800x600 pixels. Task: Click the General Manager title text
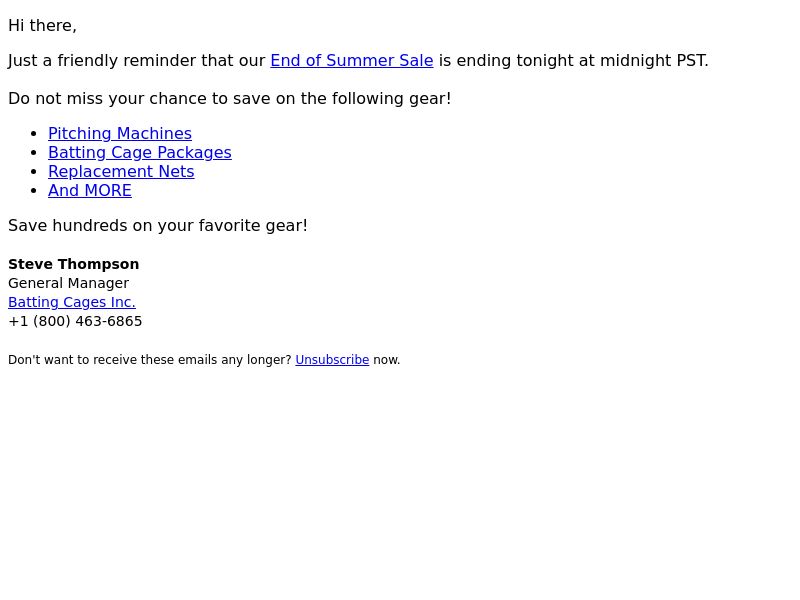[x=68, y=283]
